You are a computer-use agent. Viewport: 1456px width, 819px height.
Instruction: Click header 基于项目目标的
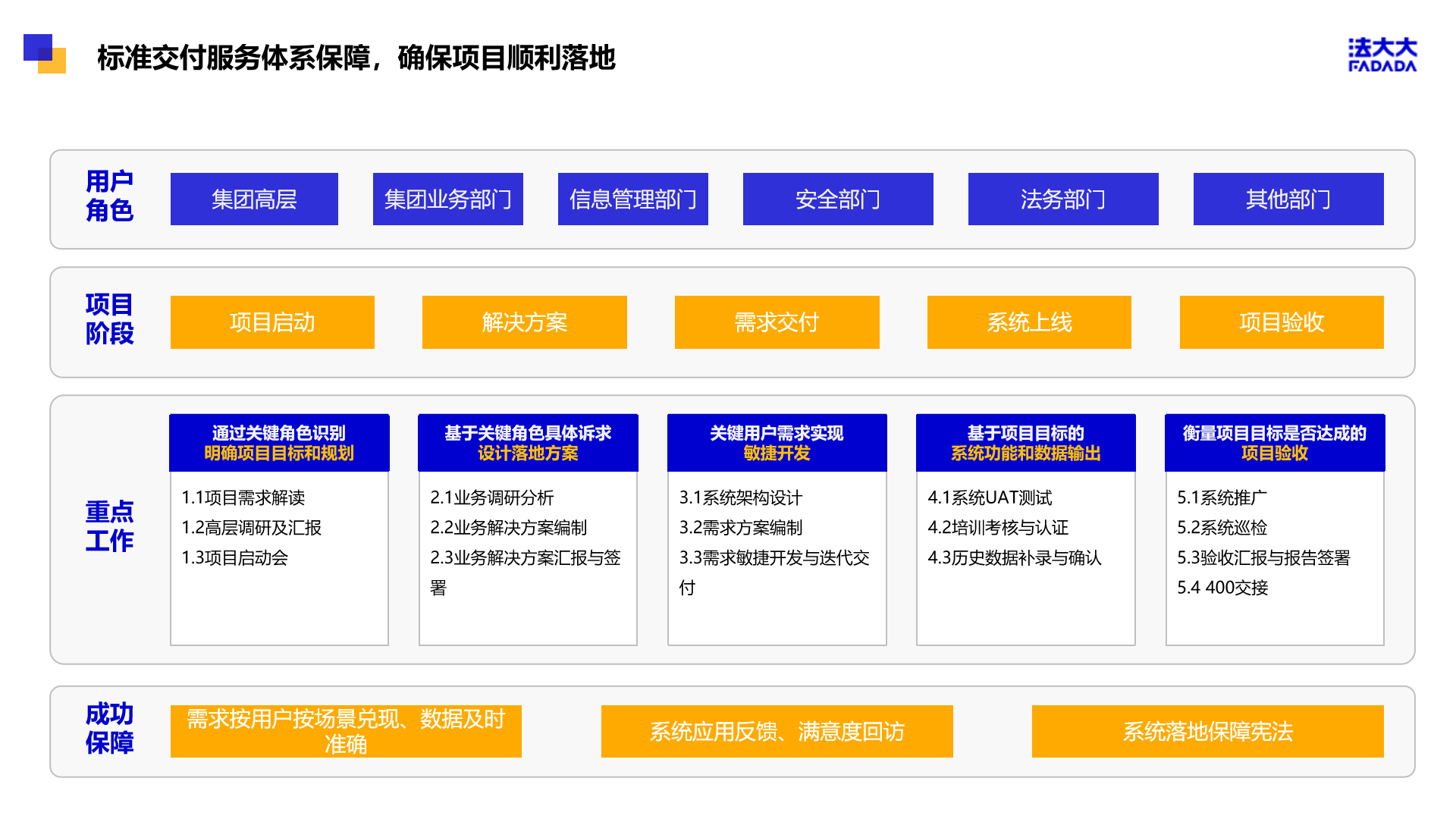1025,433
